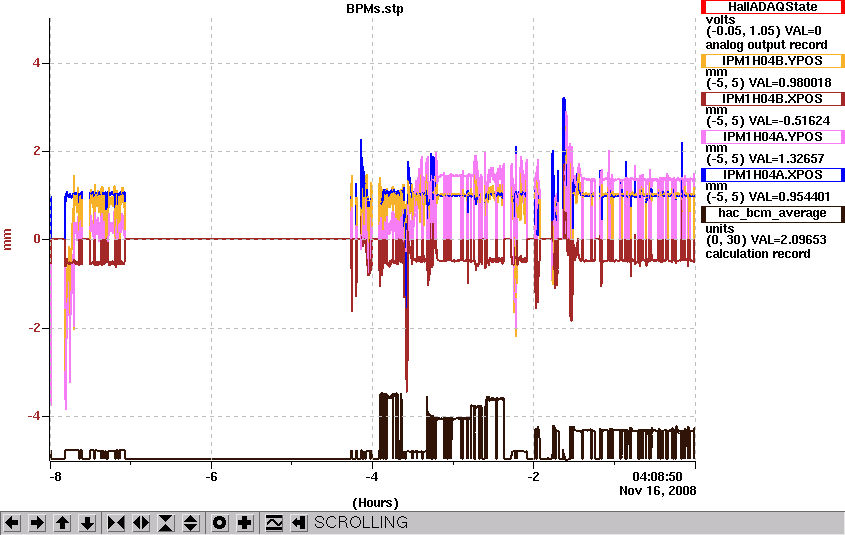Image resolution: width=845 pixels, height=535 pixels.
Task: Select the HallADAQState curve legend entry
Action: point(773,7)
